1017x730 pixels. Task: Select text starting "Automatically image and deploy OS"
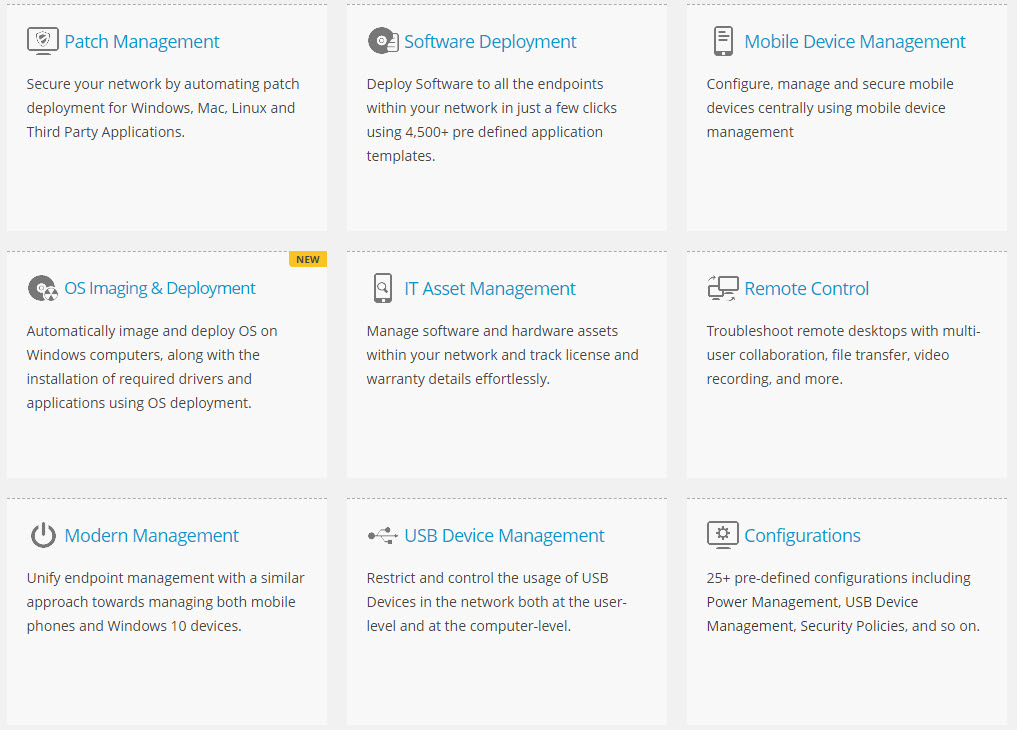(152, 367)
